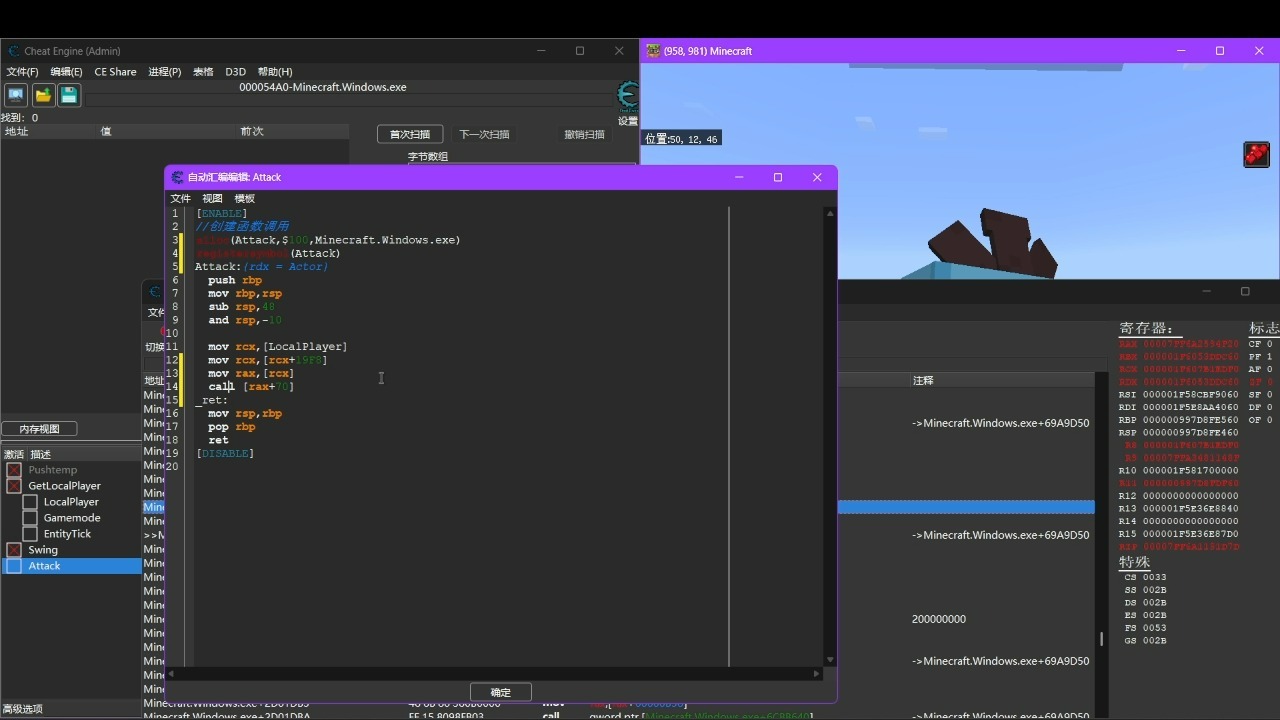The height and width of the screenshot is (720, 1280).
Task: Click the 'sub rsp,48' code line
Action: (241, 307)
